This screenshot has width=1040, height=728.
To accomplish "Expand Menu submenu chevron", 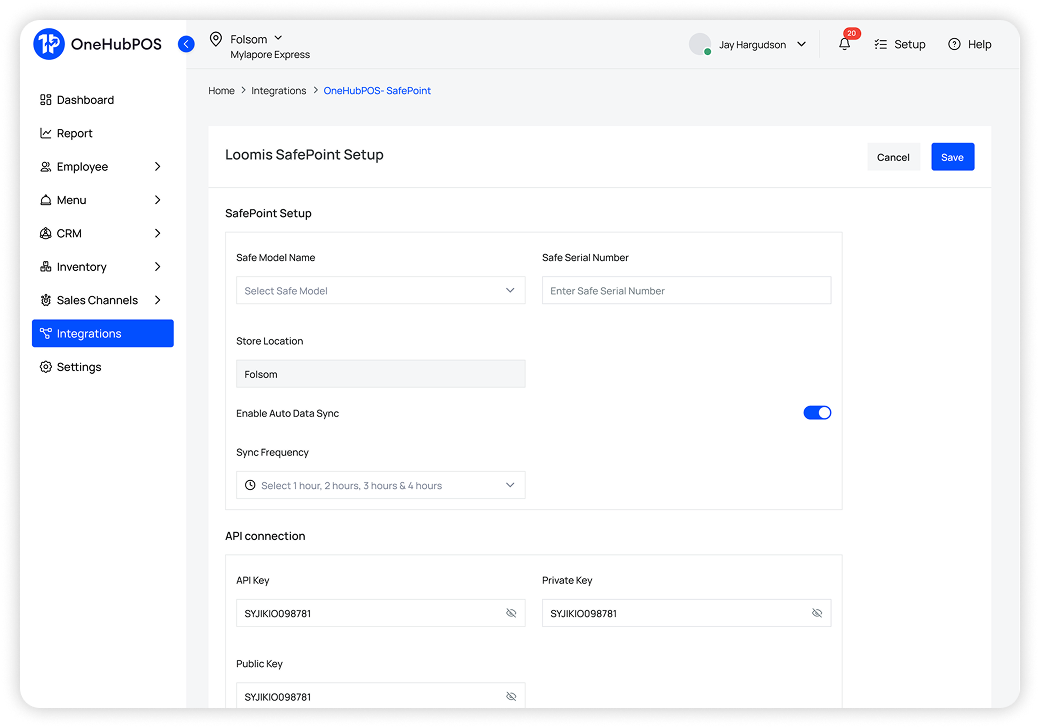I will (x=158, y=200).
